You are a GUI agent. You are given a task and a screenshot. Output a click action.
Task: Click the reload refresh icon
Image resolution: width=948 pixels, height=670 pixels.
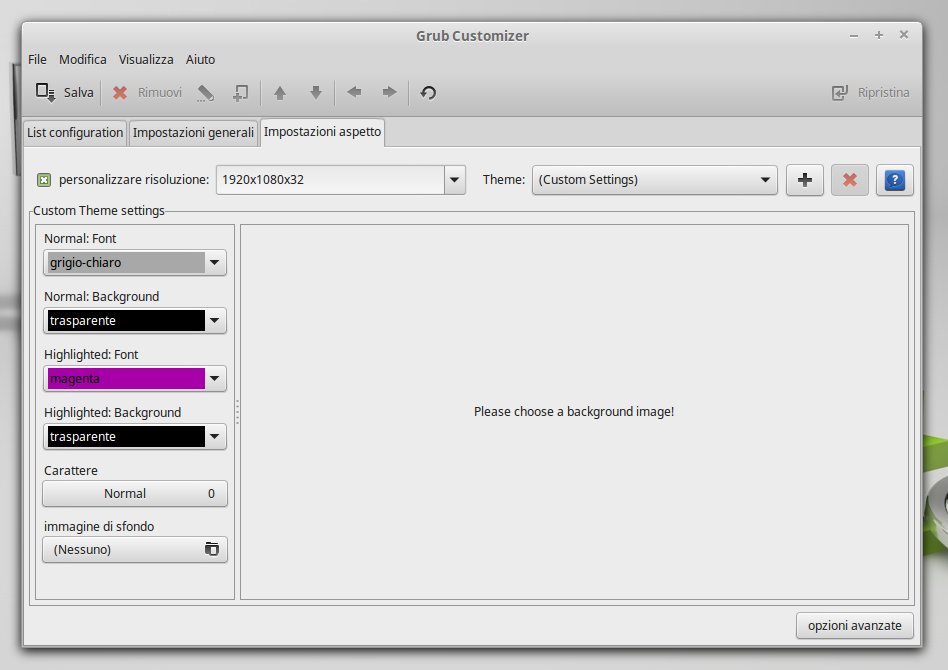coord(428,93)
